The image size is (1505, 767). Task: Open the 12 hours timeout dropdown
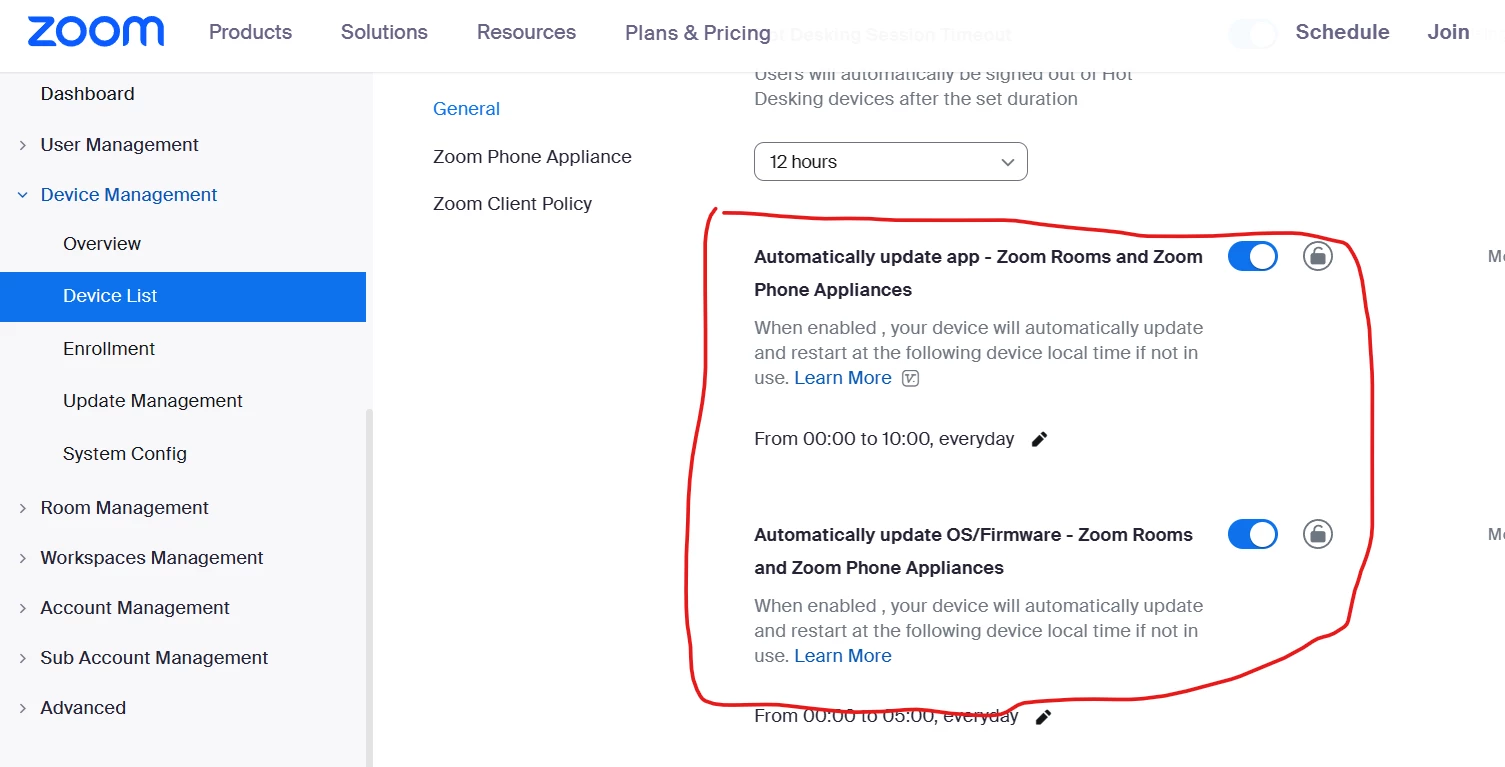(890, 162)
